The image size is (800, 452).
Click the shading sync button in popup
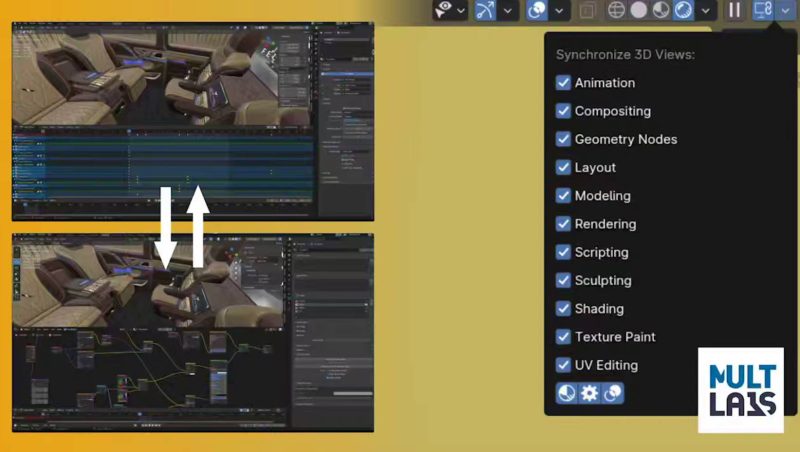567,393
